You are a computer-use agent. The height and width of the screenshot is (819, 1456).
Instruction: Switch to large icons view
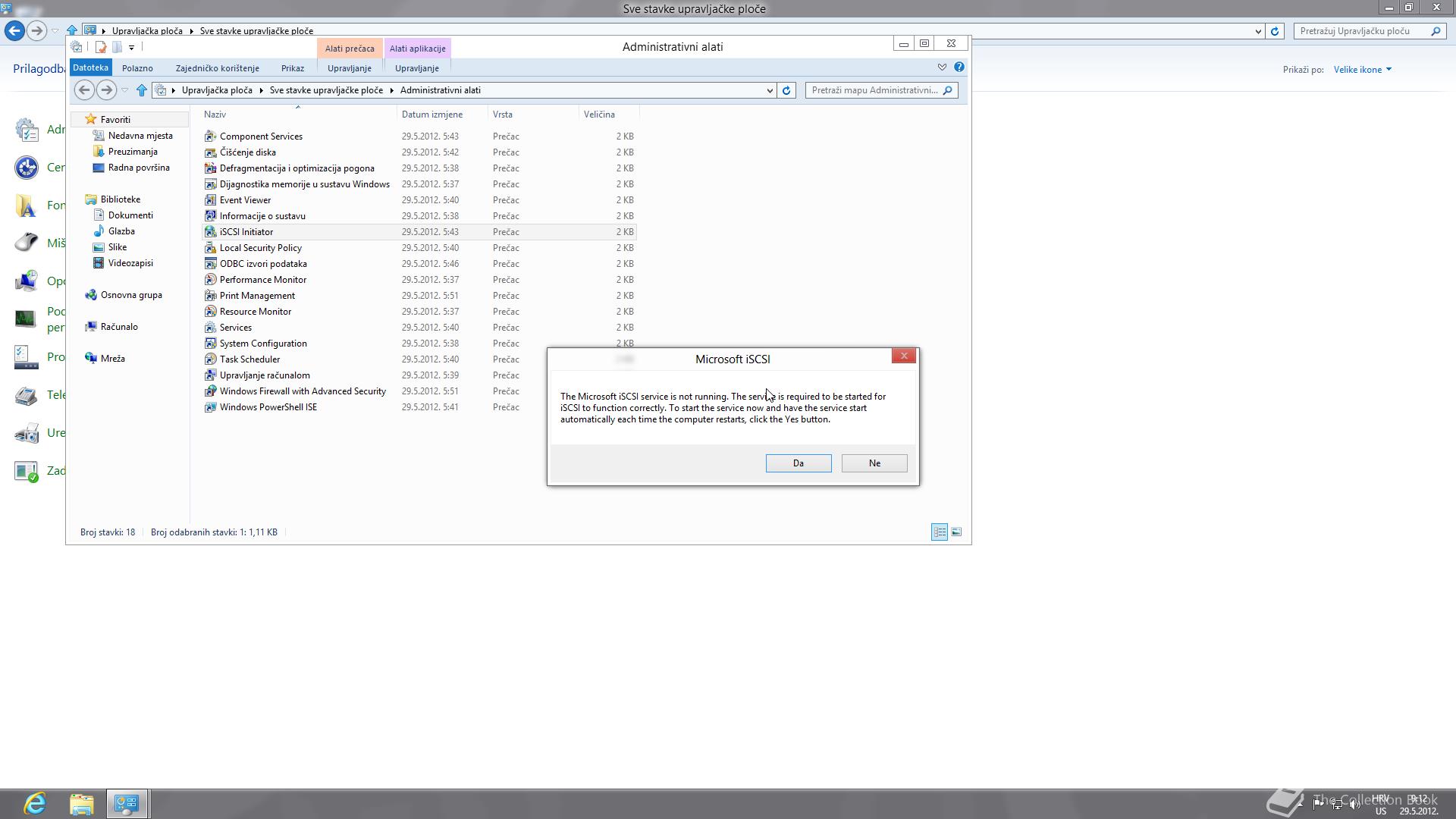957,532
